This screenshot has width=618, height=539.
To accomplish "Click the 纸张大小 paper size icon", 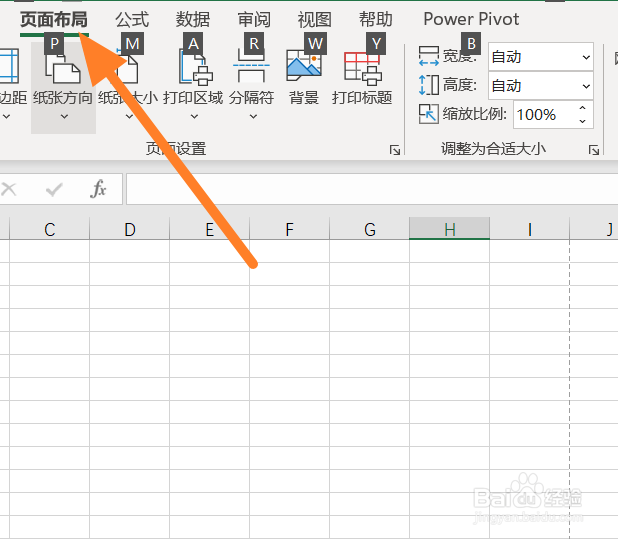I will [x=128, y=68].
